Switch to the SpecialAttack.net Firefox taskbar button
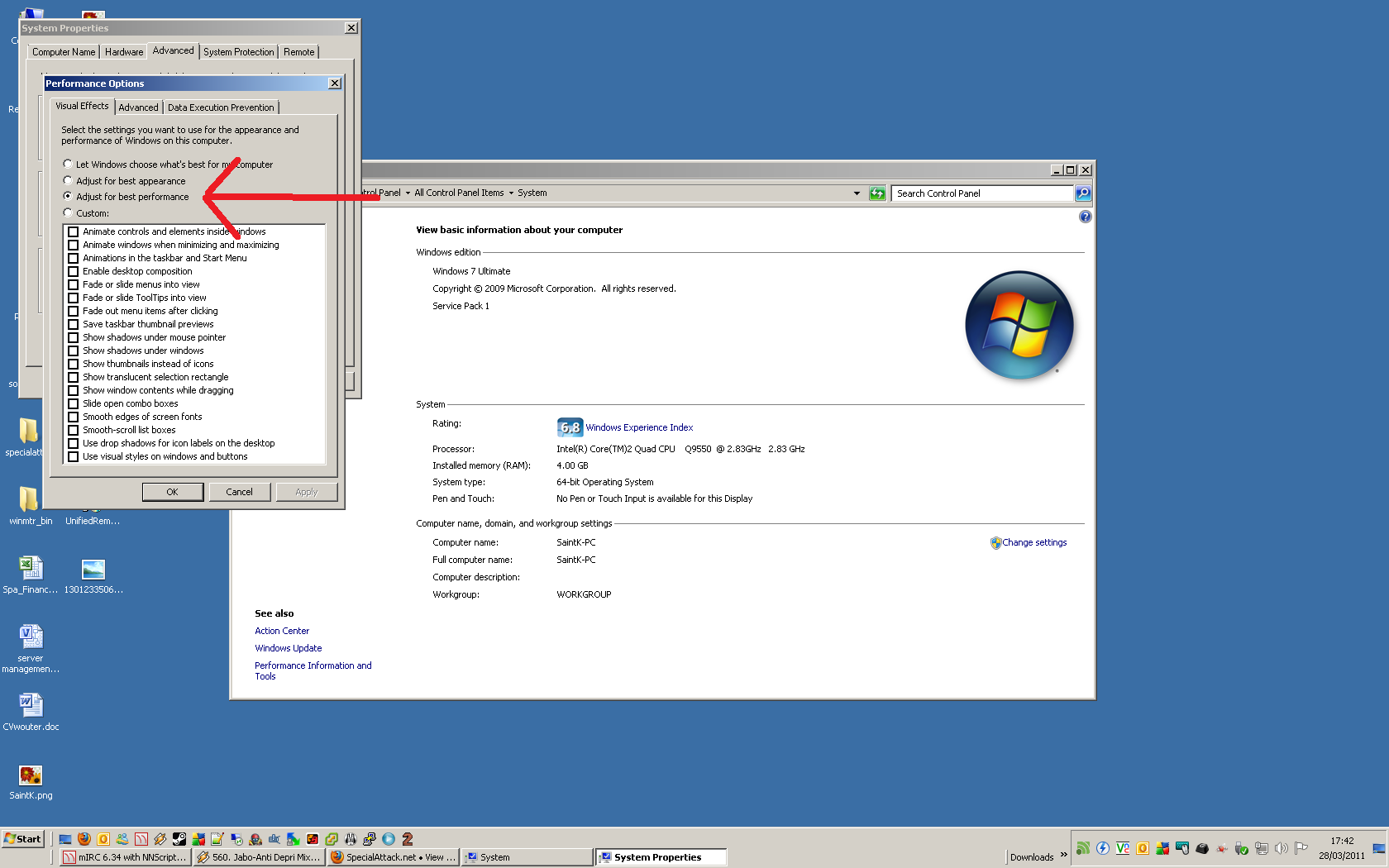Viewport: 1389px width, 868px height. click(x=393, y=857)
